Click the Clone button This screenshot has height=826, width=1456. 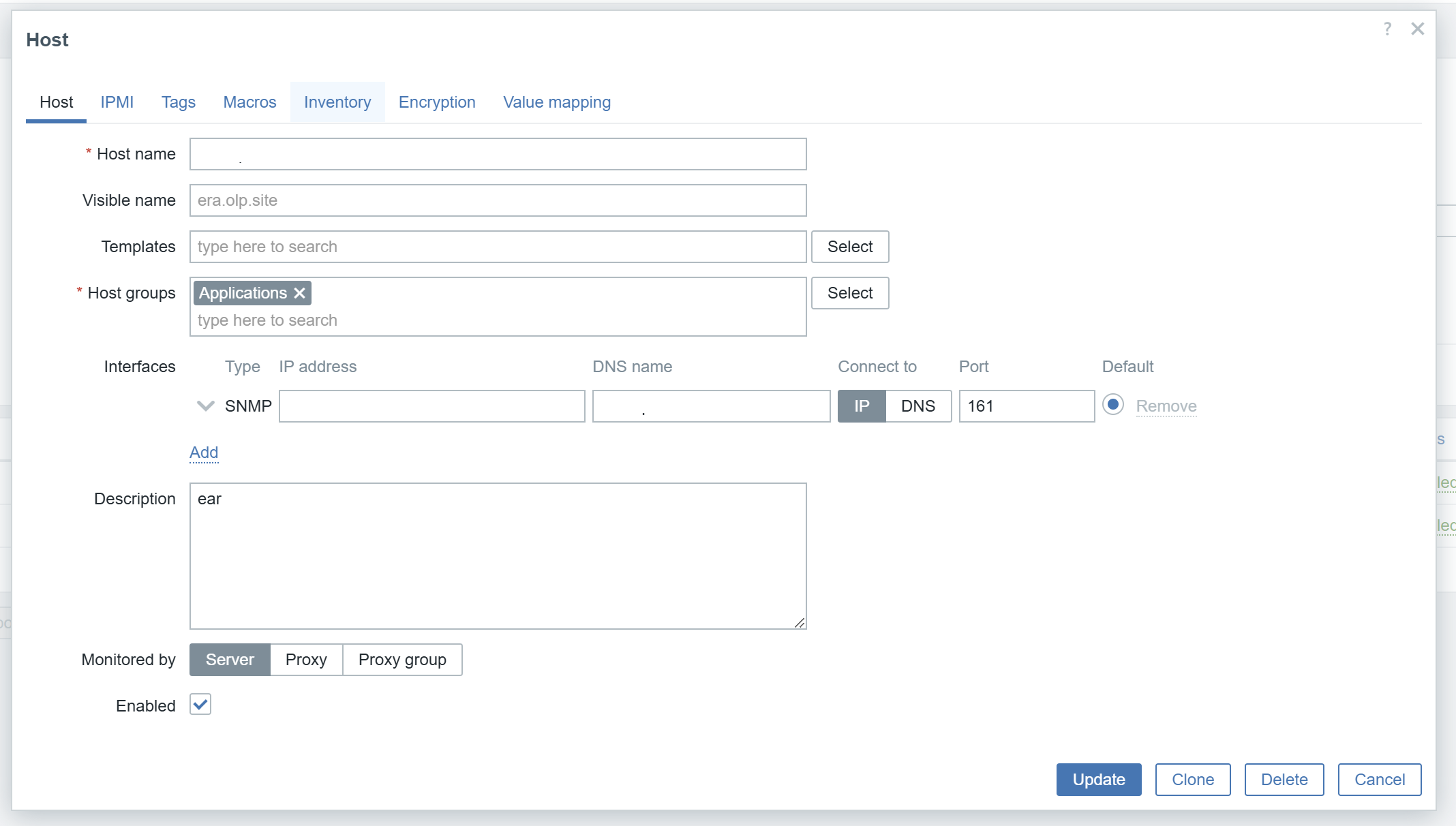(1193, 780)
